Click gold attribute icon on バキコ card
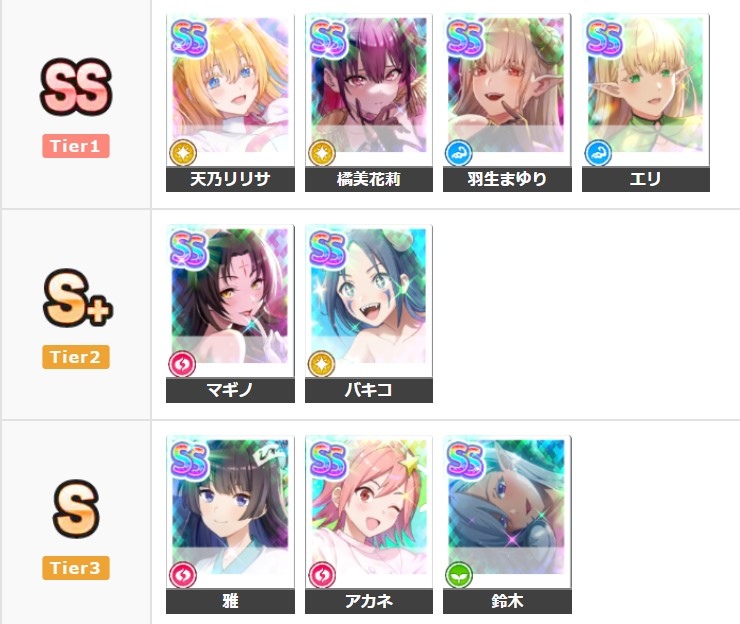This screenshot has width=740, height=624. (x=321, y=364)
